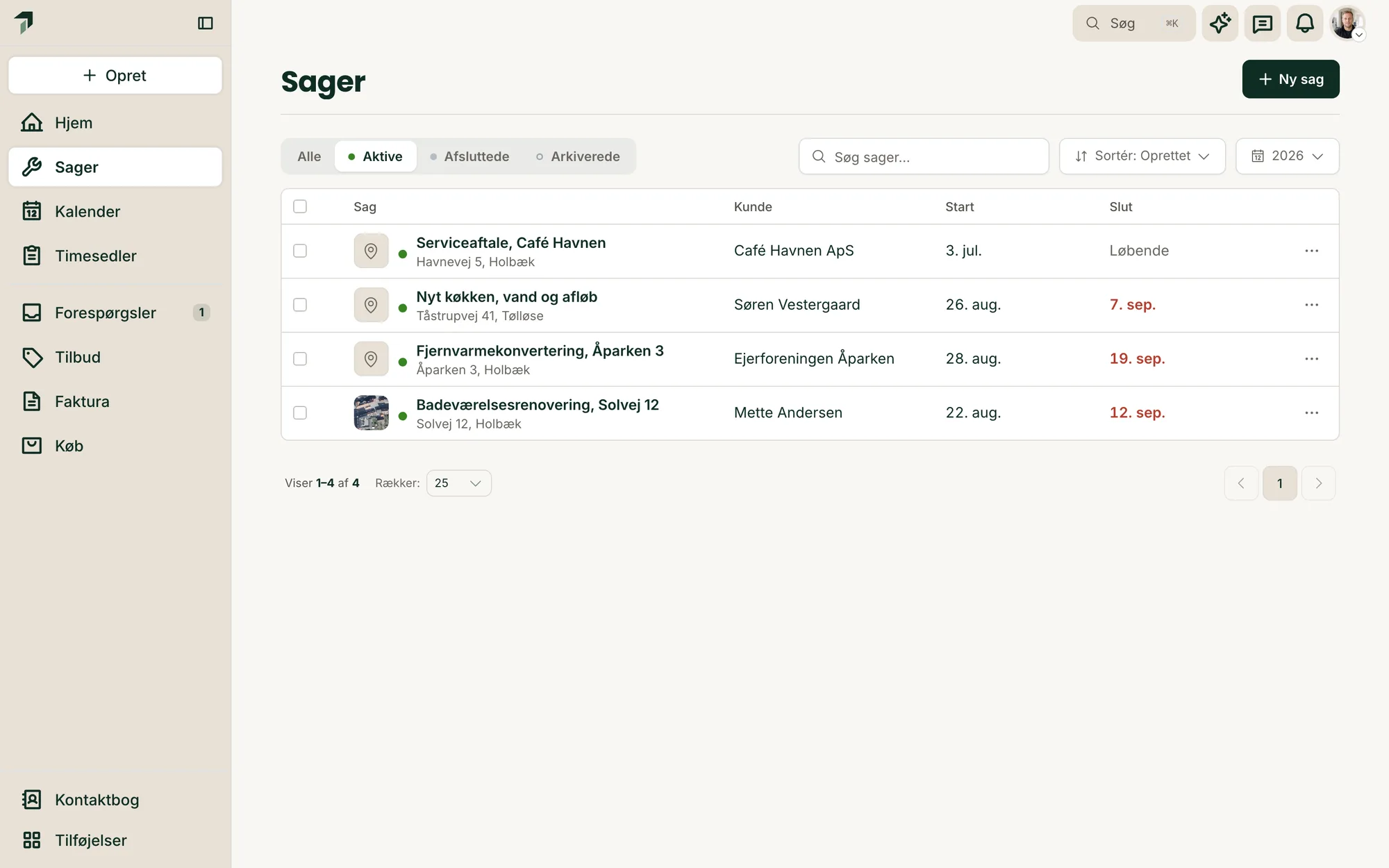Open more options for Fjernvarmekonvertering row
Viewport: 1389px width, 868px height.
1311,359
